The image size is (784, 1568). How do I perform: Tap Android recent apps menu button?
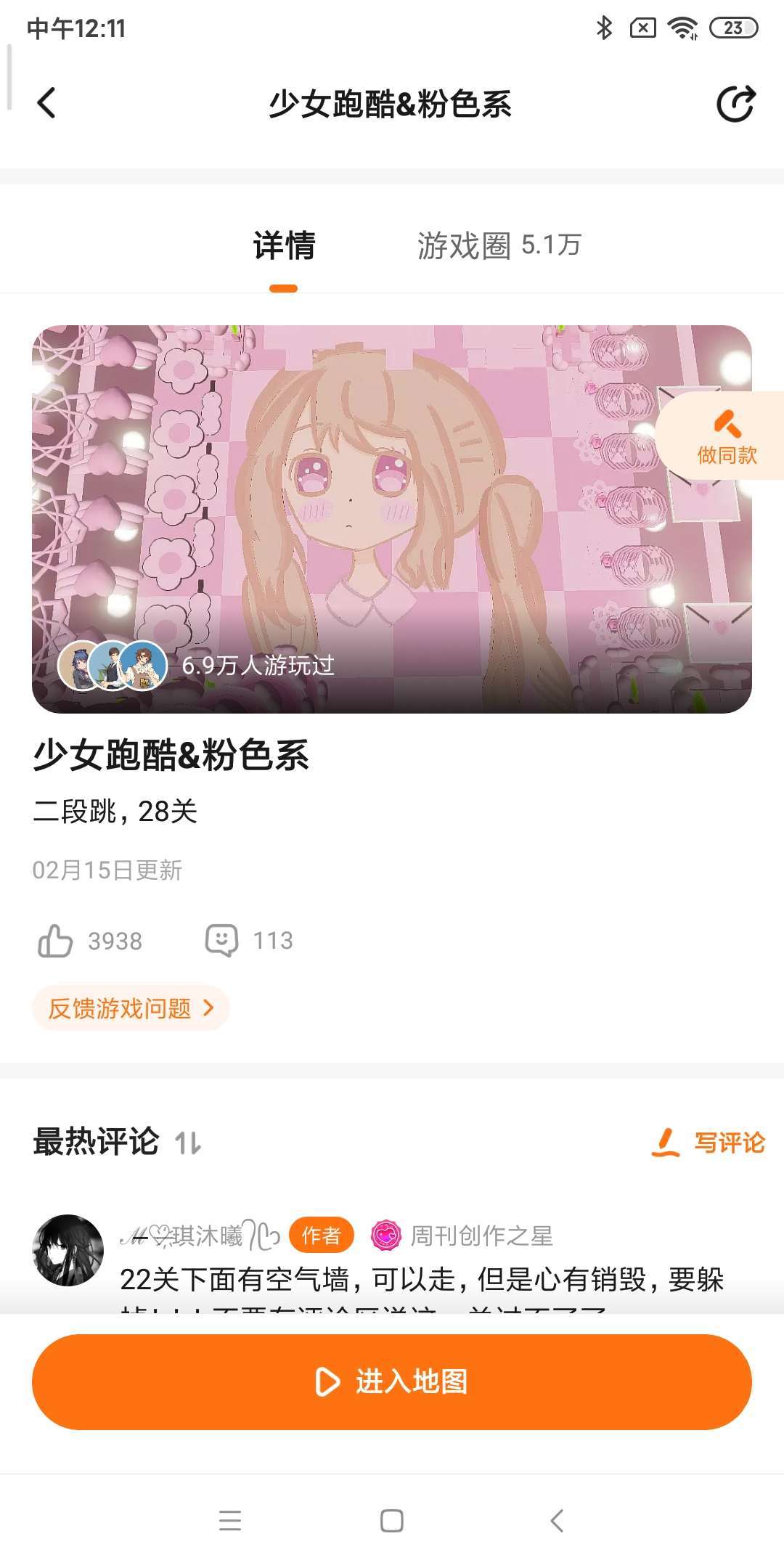point(230,1521)
